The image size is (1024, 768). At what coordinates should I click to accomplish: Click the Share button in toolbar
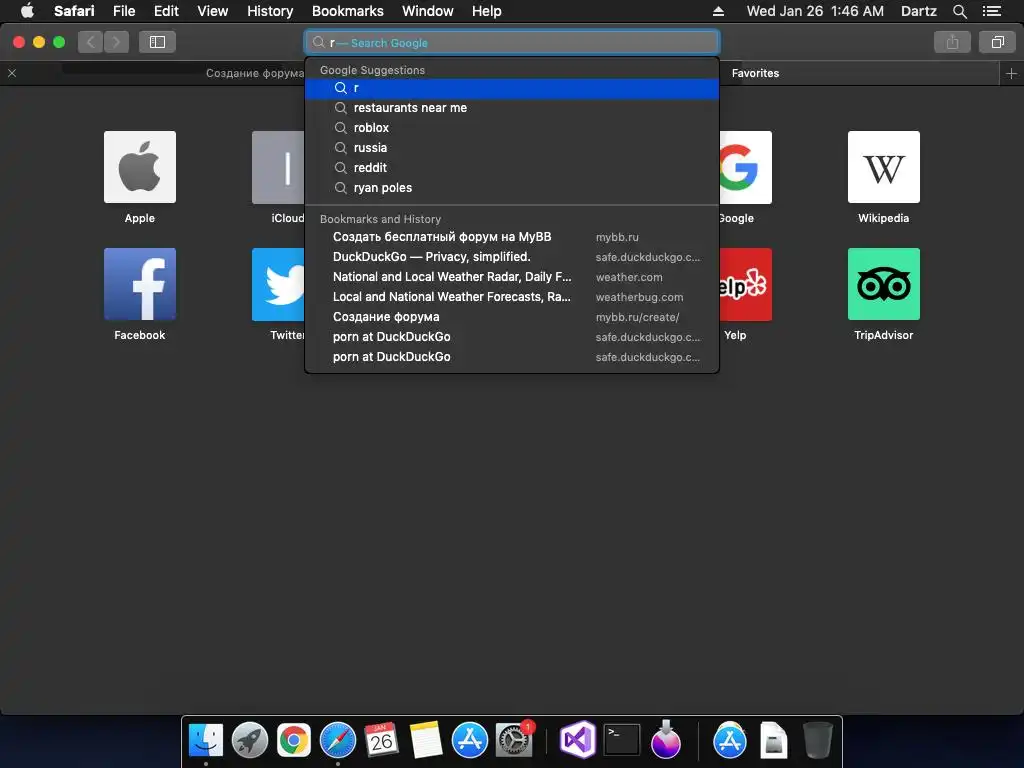click(952, 42)
